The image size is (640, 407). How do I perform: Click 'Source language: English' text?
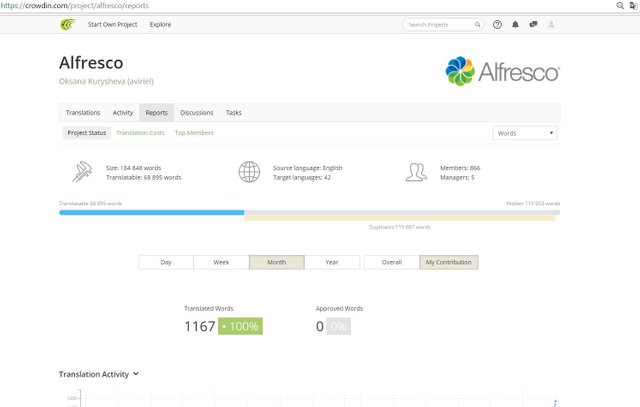coord(308,168)
